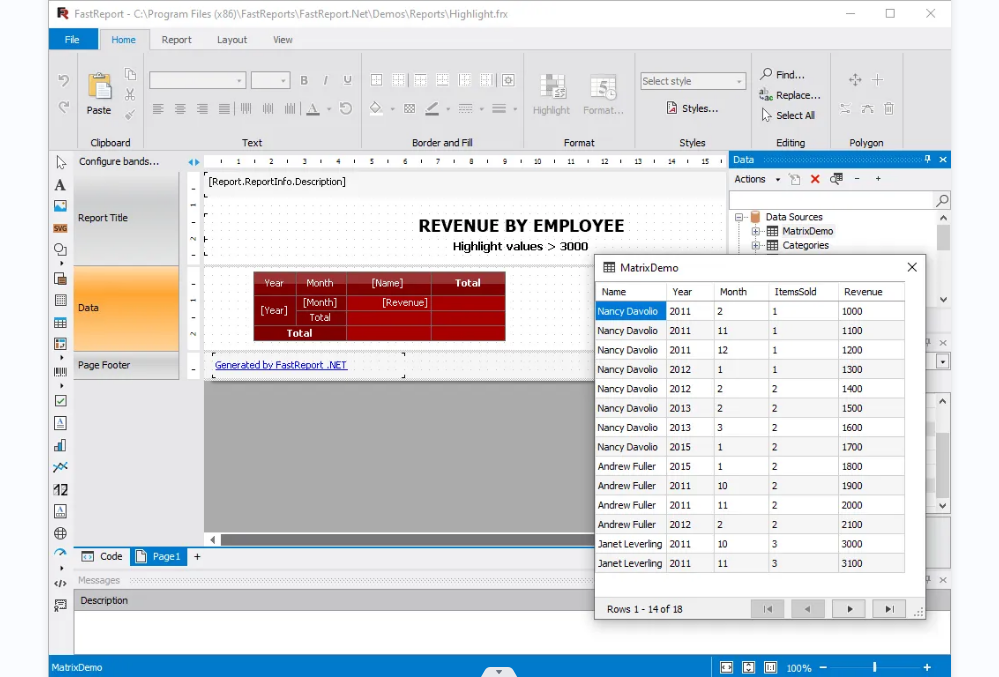Expand the Categories data source node

coord(756,245)
